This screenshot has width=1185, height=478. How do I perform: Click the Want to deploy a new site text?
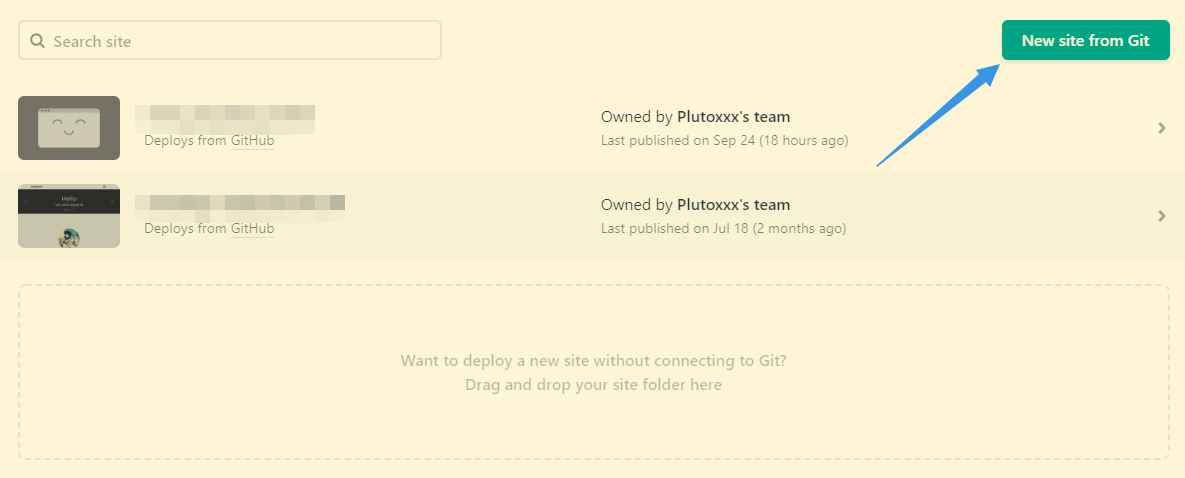click(593, 360)
